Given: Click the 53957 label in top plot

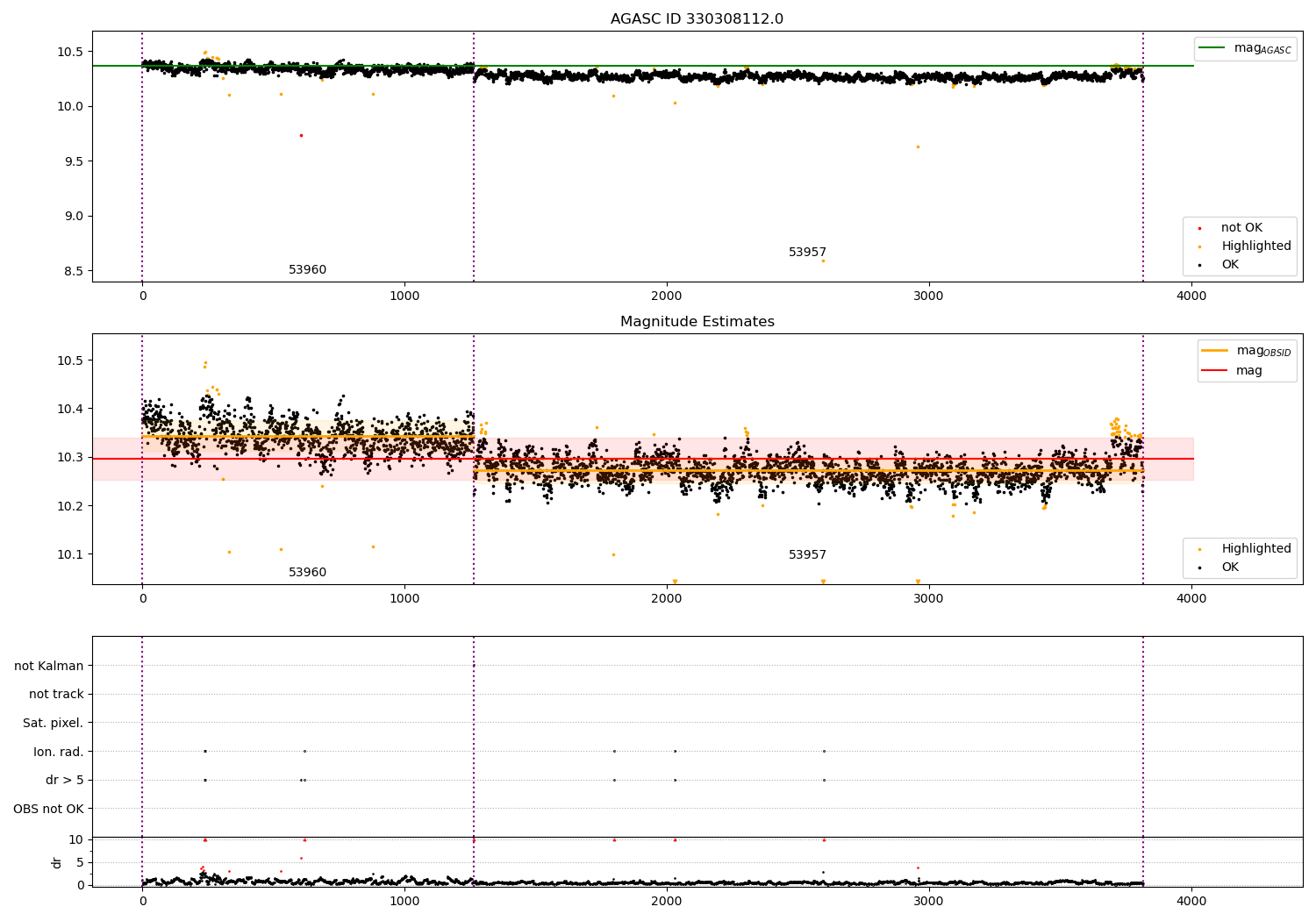Looking at the screenshot, I should [807, 253].
